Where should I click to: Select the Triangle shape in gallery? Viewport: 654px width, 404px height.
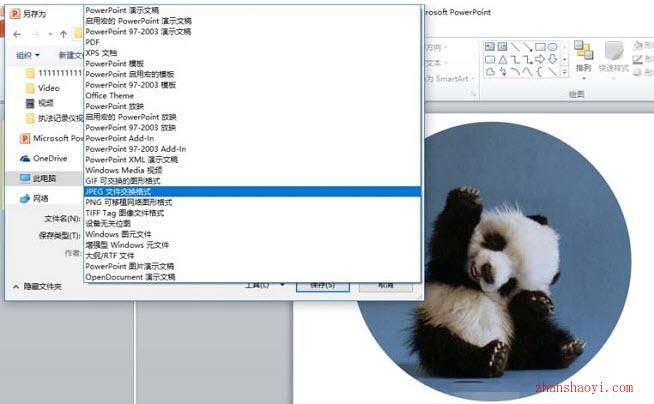pyautogui.click(x=503, y=60)
